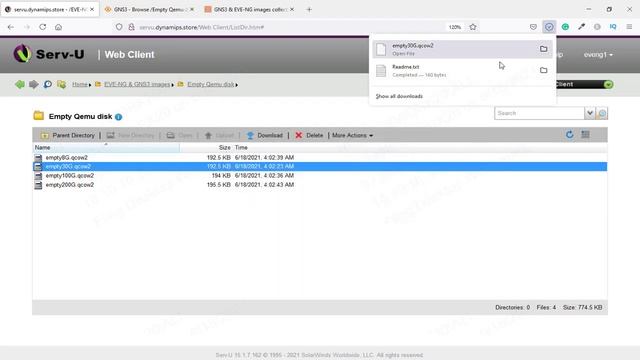The height and width of the screenshot is (360, 640).
Task: Expand breadcrumb arrow after Home
Action: 90,85
